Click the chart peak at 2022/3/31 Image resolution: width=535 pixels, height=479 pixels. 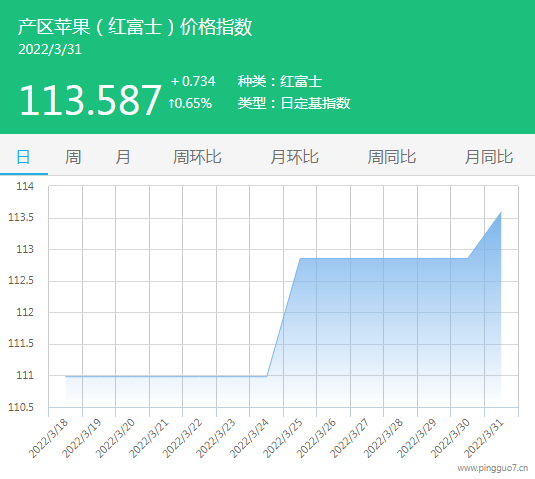pos(501,212)
